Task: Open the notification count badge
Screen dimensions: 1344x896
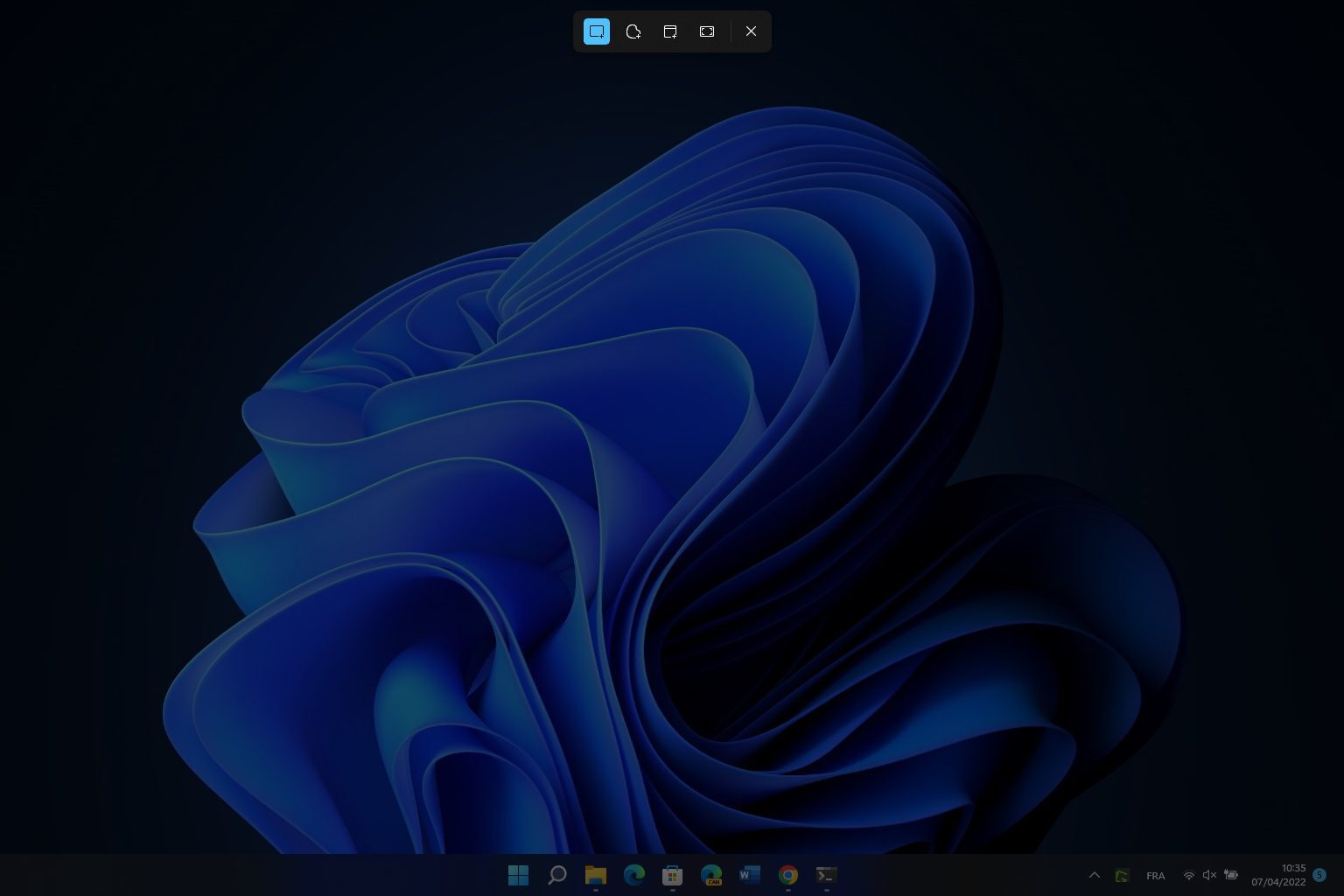Action: pos(1319,875)
